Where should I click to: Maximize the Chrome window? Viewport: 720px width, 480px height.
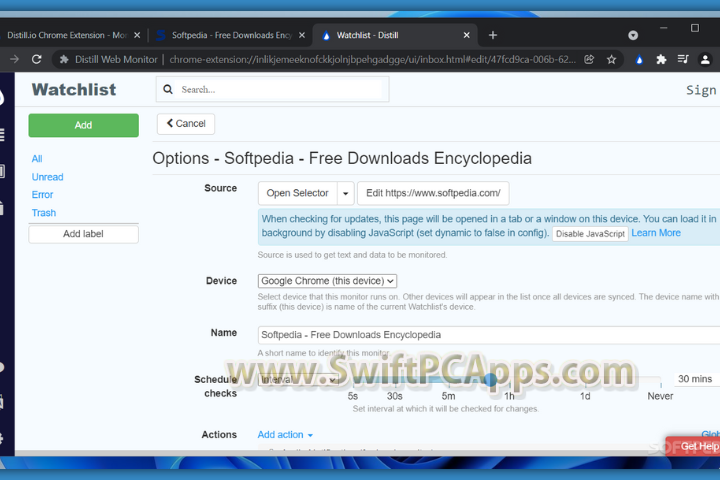[695, 28]
